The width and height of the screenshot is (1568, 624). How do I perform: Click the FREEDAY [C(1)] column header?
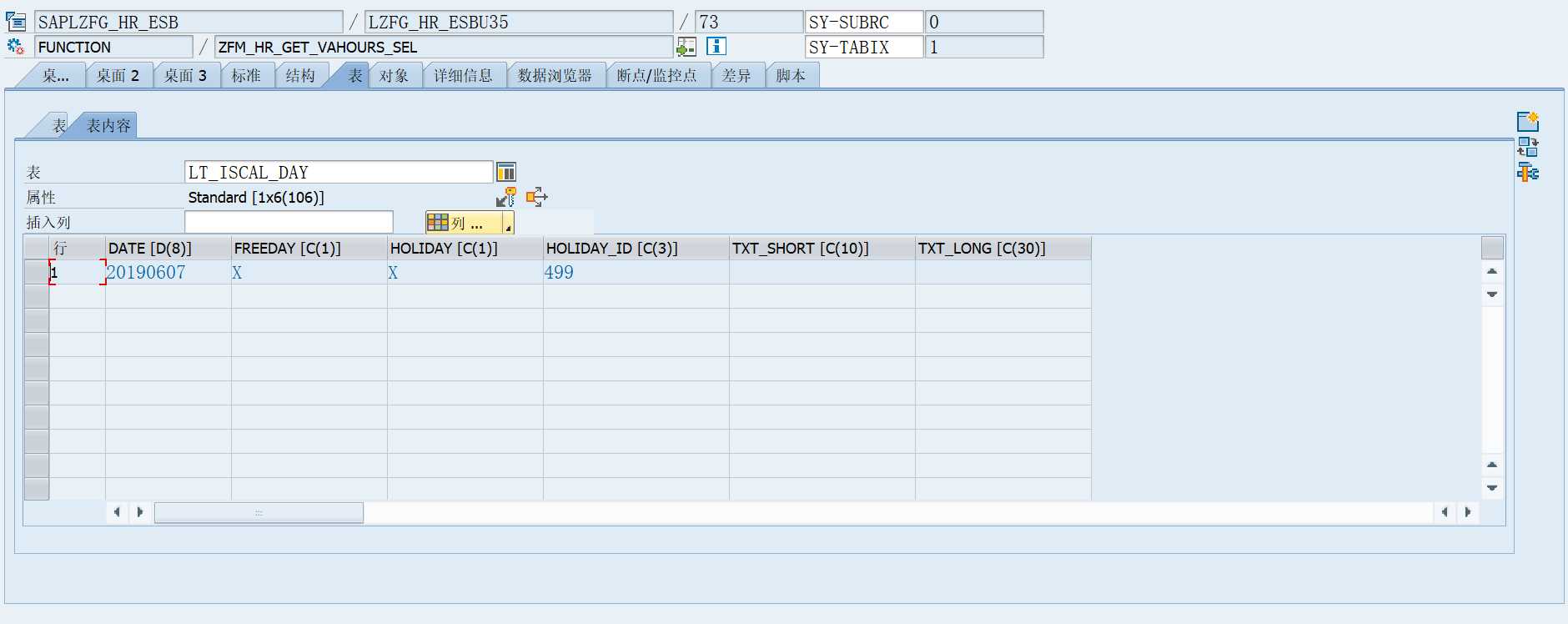[x=309, y=248]
